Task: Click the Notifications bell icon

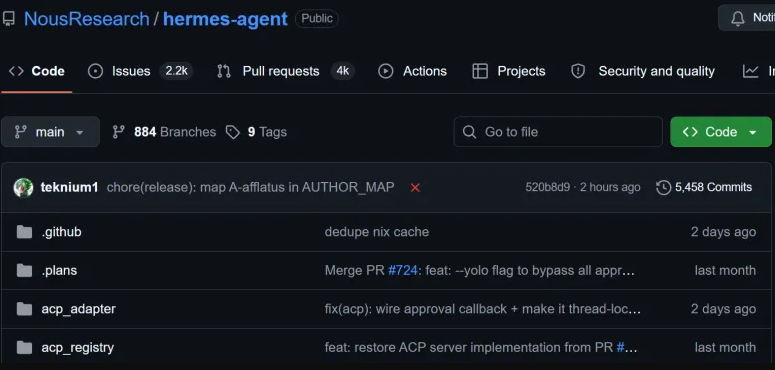Action: pos(737,18)
